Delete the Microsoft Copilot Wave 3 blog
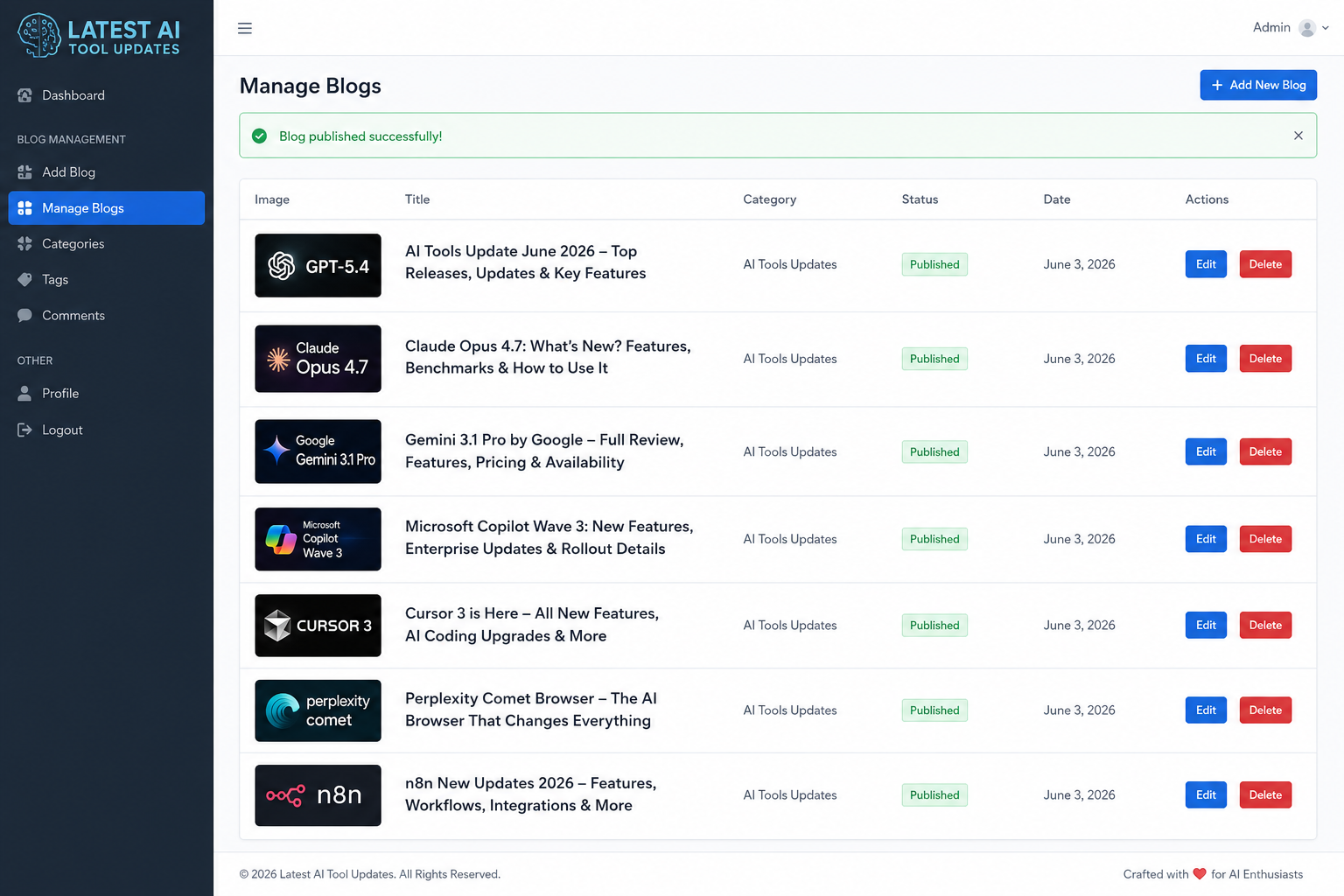The width and height of the screenshot is (1344, 896). (1265, 539)
